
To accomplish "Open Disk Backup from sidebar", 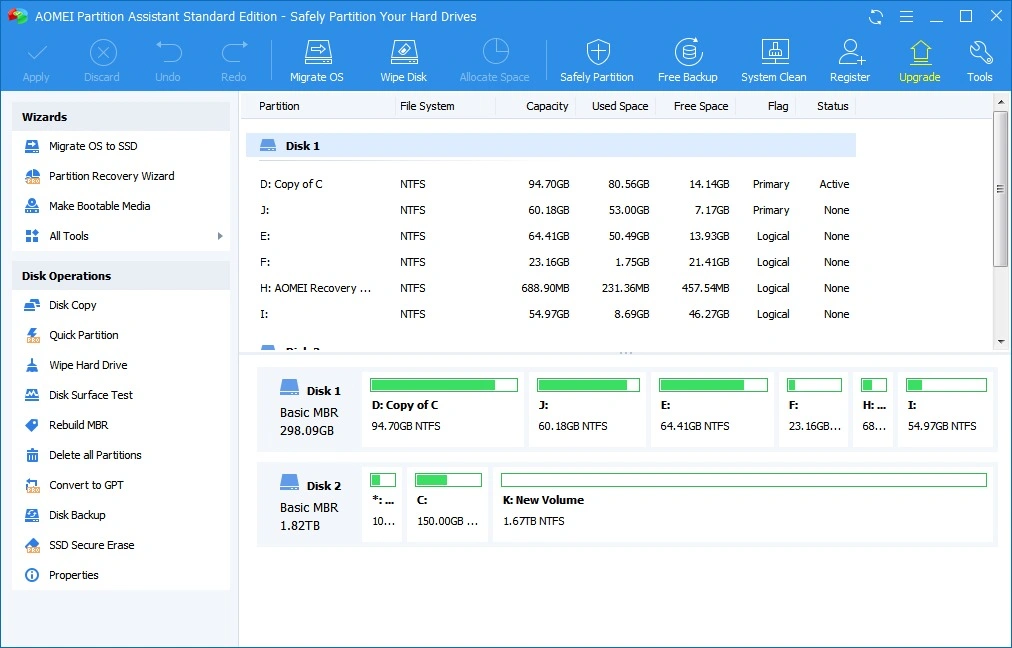I will pos(121,515).
